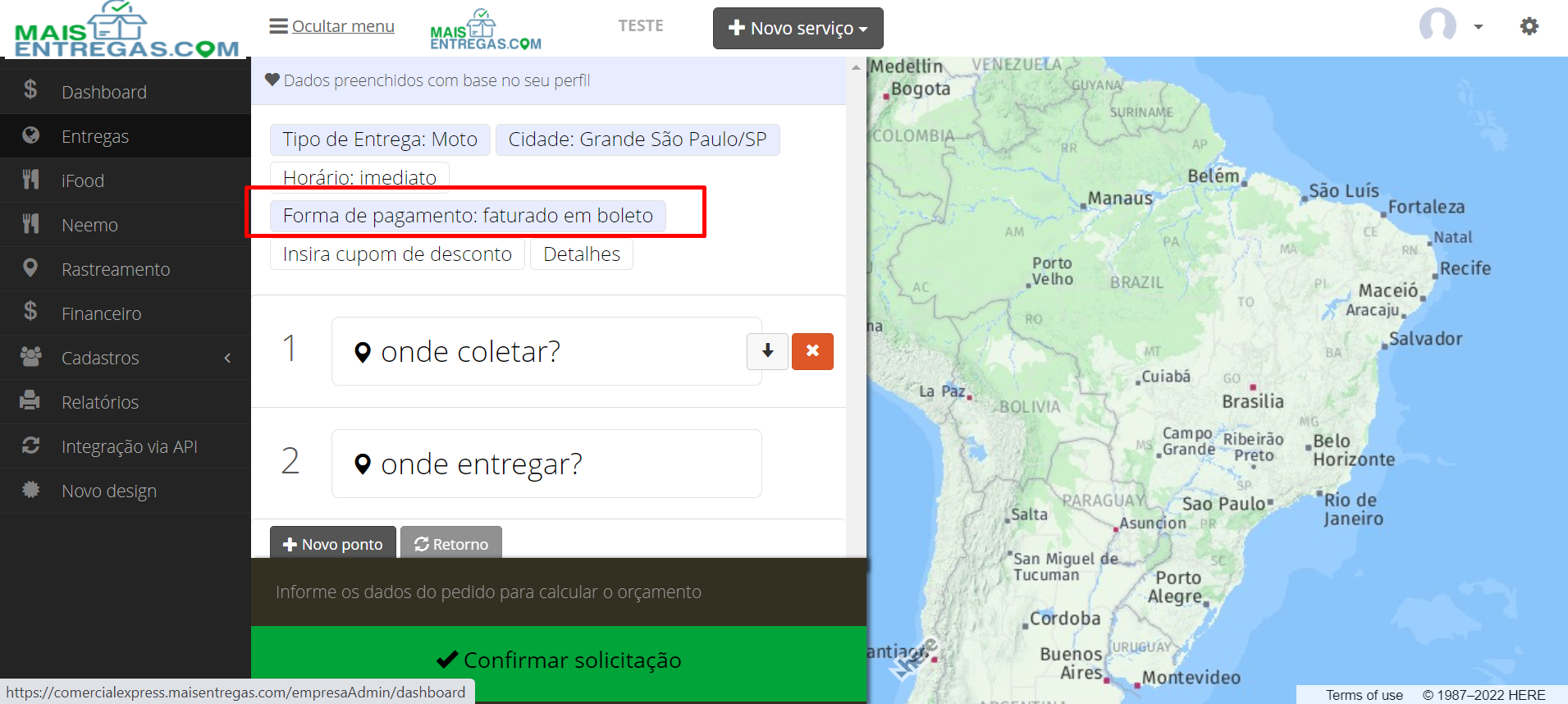The width and height of the screenshot is (1568, 704).
Task: Change Tipo de Entrega: Moto
Action: click(x=380, y=139)
